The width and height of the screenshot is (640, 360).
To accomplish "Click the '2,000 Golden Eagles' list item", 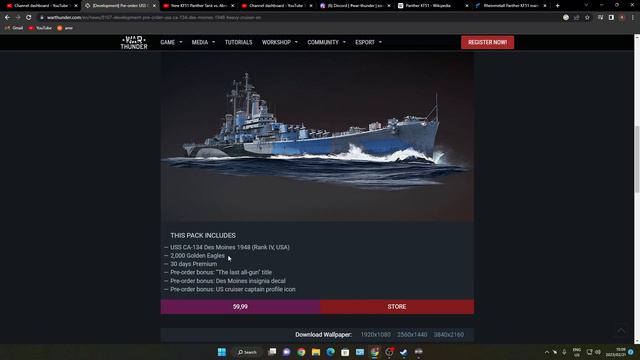I will coord(198,256).
